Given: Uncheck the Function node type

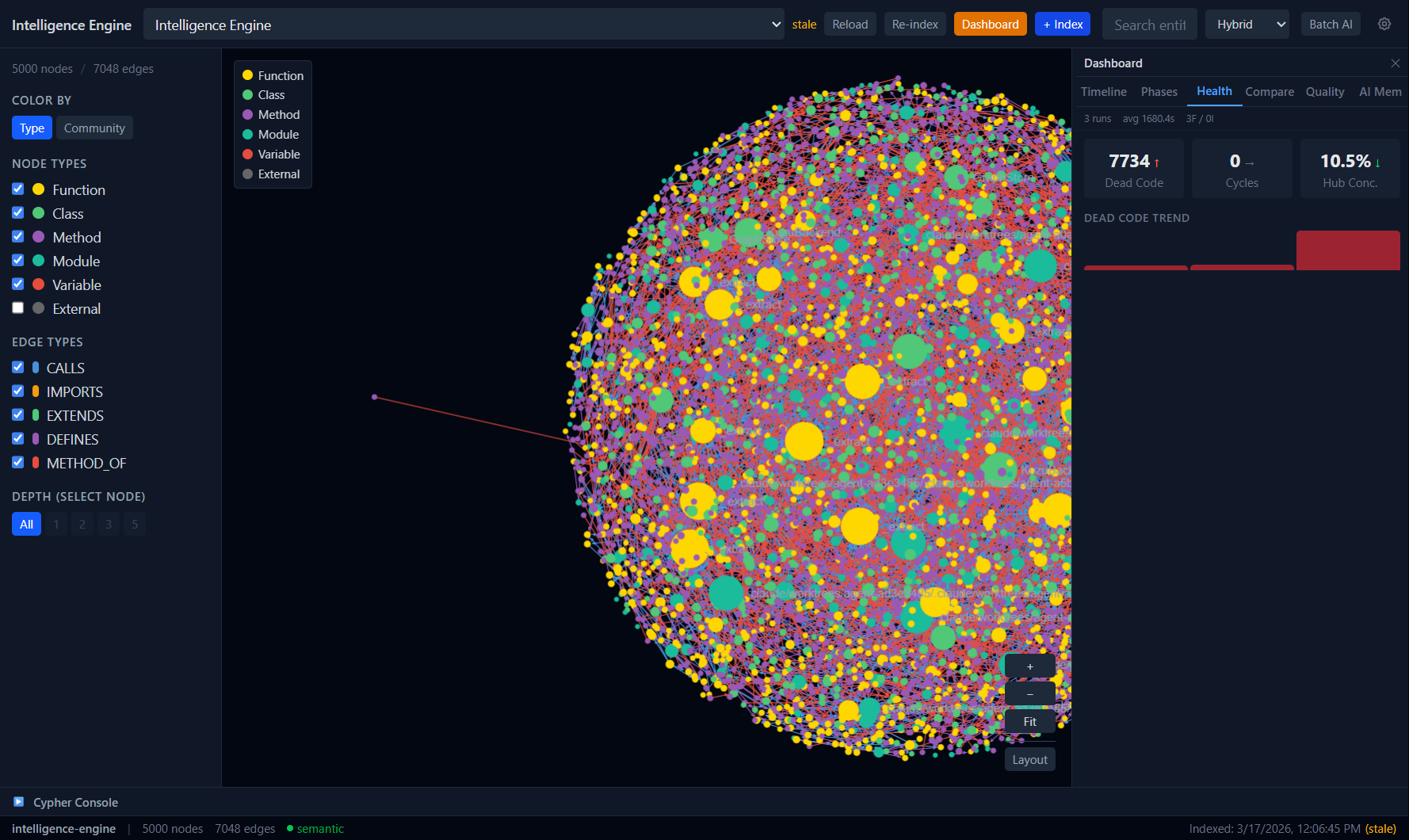Looking at the screenshot, I should pos(18,189).
